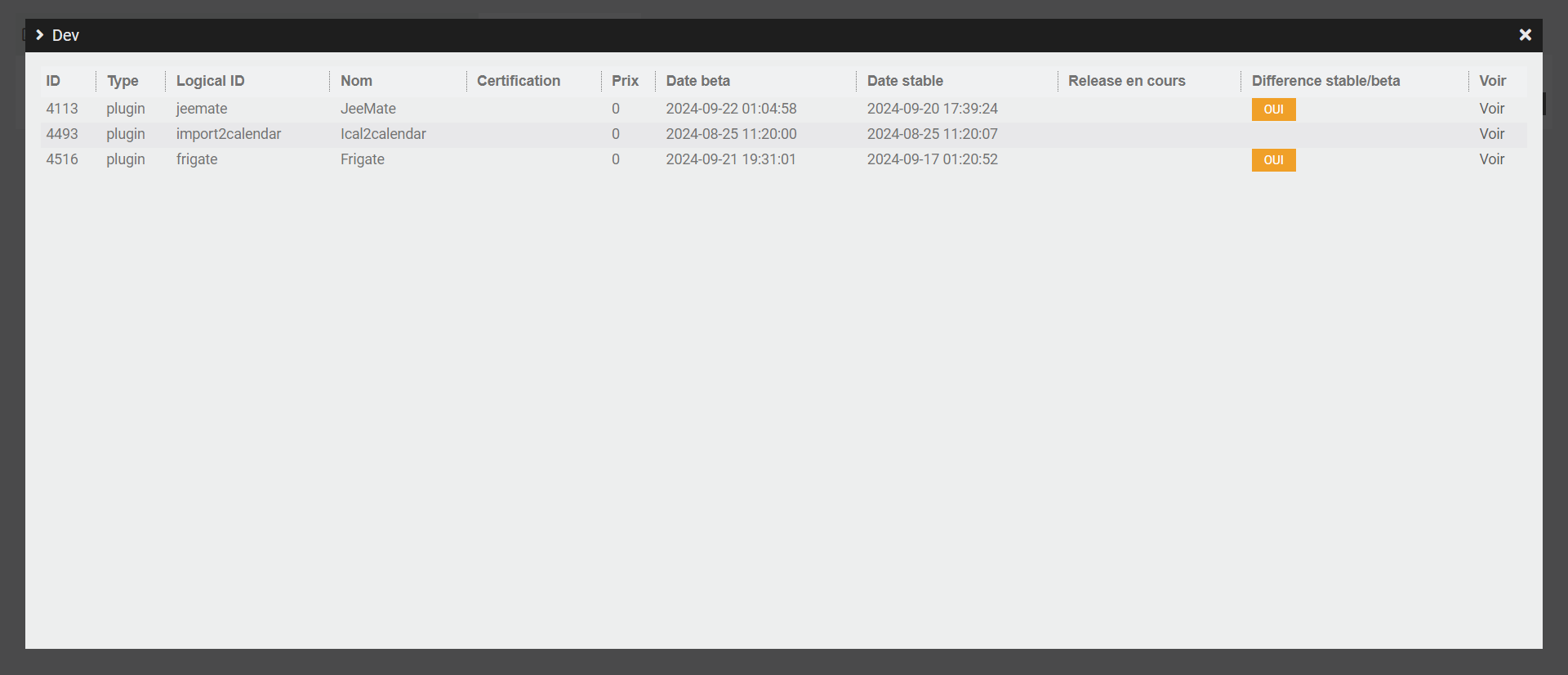
Task: Select ID cell 4113
Action: (x=62, y=109)
